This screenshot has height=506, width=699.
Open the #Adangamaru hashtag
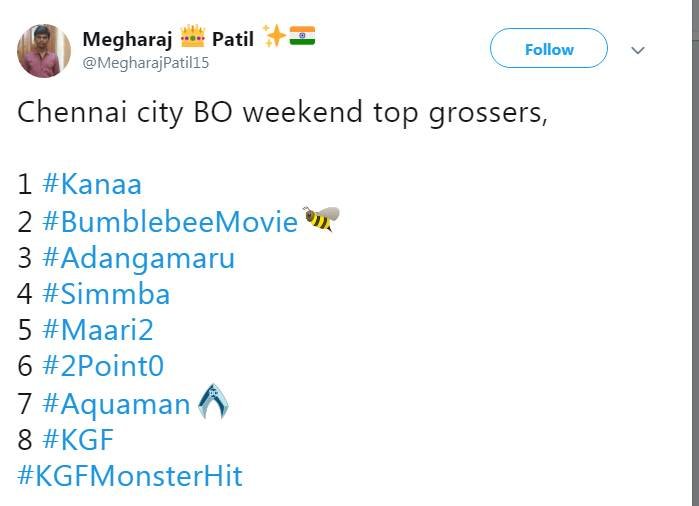pyautogui.click(x=138, y=258)
